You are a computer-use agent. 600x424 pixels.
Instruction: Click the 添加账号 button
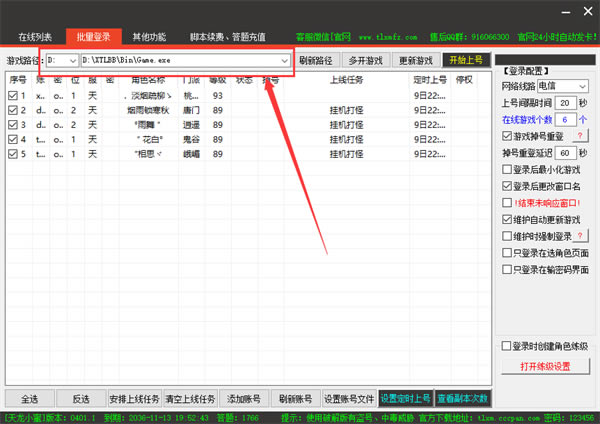pos(243,397)
